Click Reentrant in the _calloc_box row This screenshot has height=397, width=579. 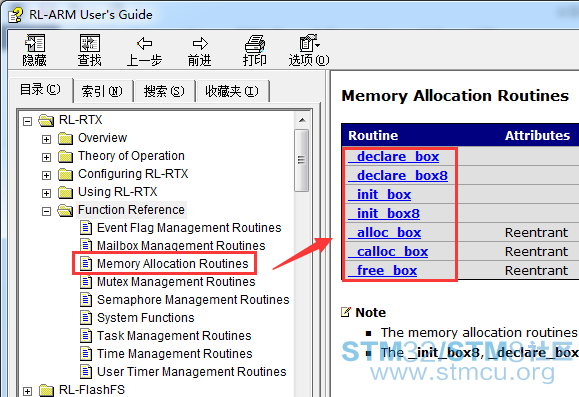pos(536,251)
